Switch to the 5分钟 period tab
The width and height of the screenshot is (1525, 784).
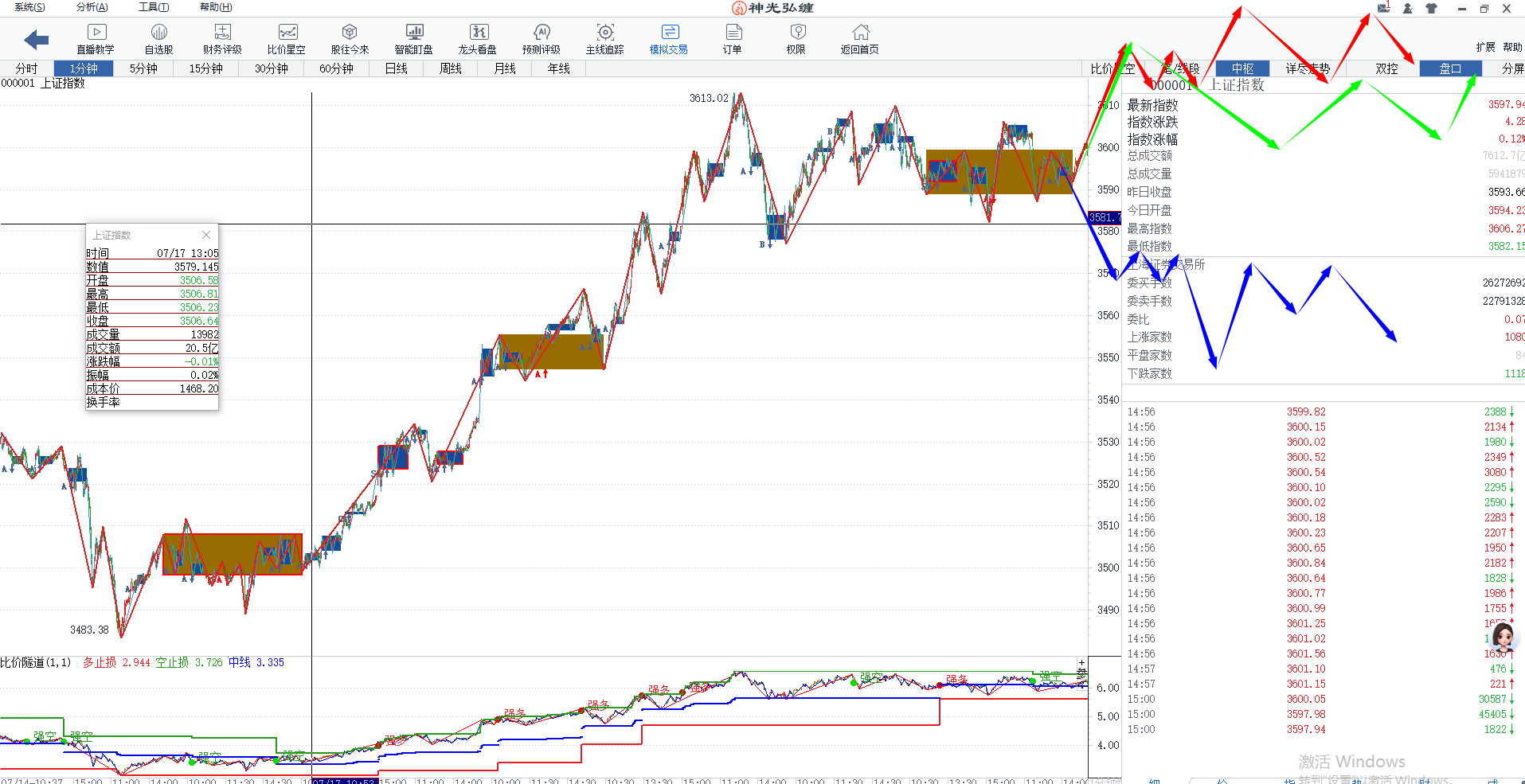point(143,68)
